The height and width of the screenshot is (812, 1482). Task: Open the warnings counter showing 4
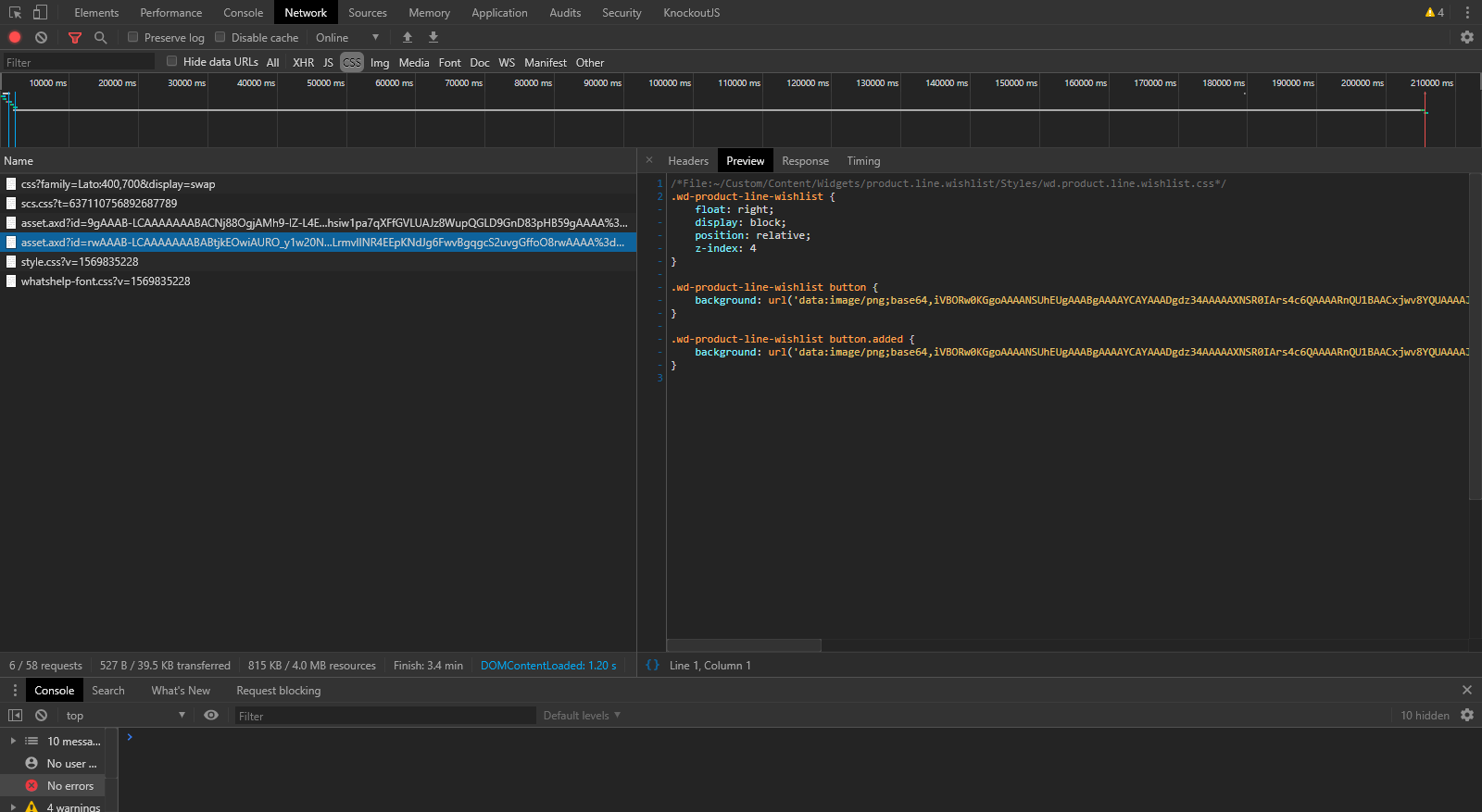(x=1435, y=13)
